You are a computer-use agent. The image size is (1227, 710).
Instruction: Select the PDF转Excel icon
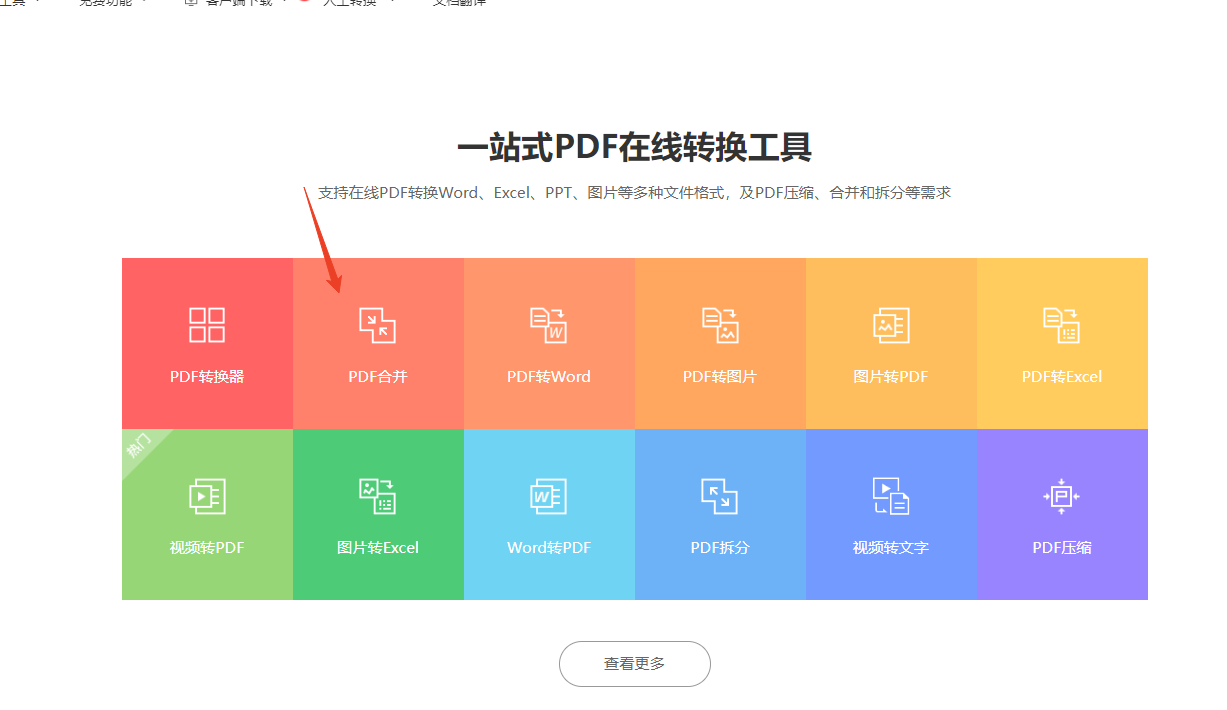pyautogui.click(x=1062, y=325)
